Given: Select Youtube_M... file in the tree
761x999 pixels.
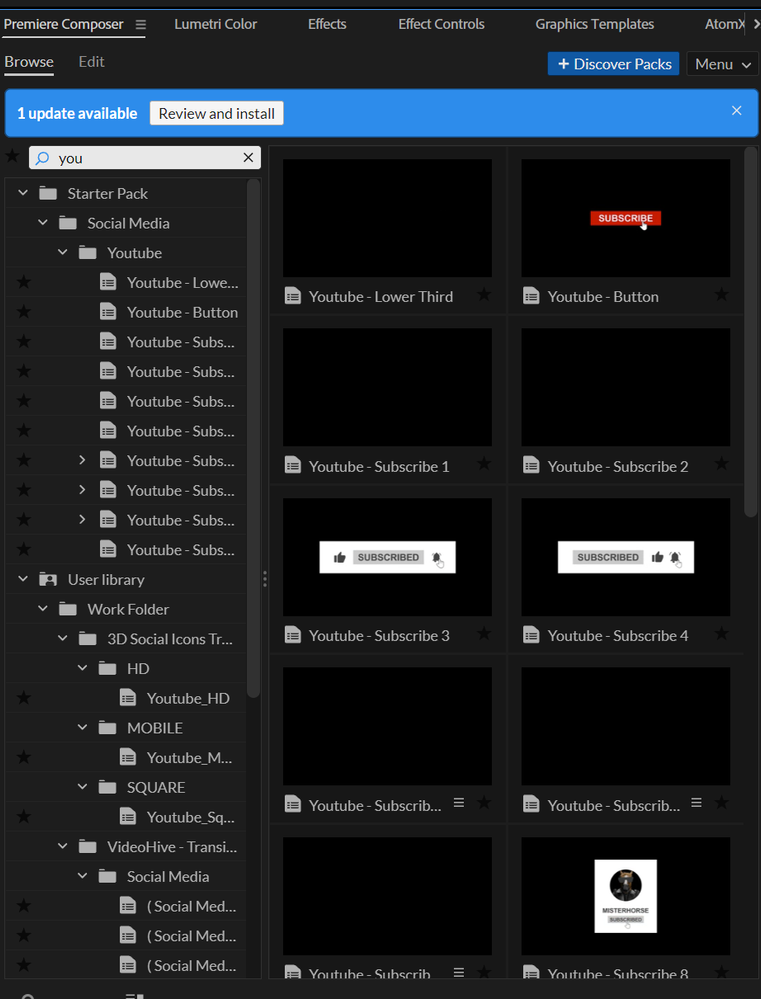Looking at the screenshot, I should coord(189,758).
